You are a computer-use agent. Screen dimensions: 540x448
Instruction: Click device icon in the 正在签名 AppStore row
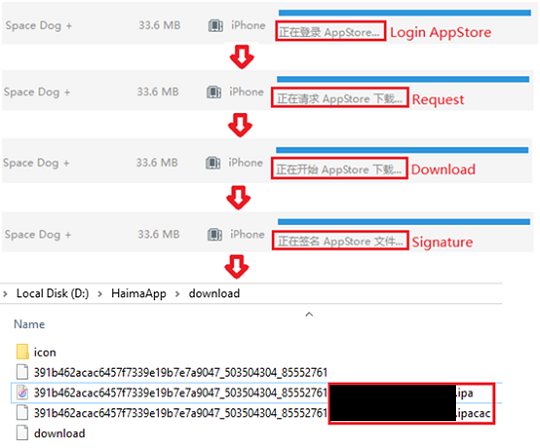(x=215, y=235)
